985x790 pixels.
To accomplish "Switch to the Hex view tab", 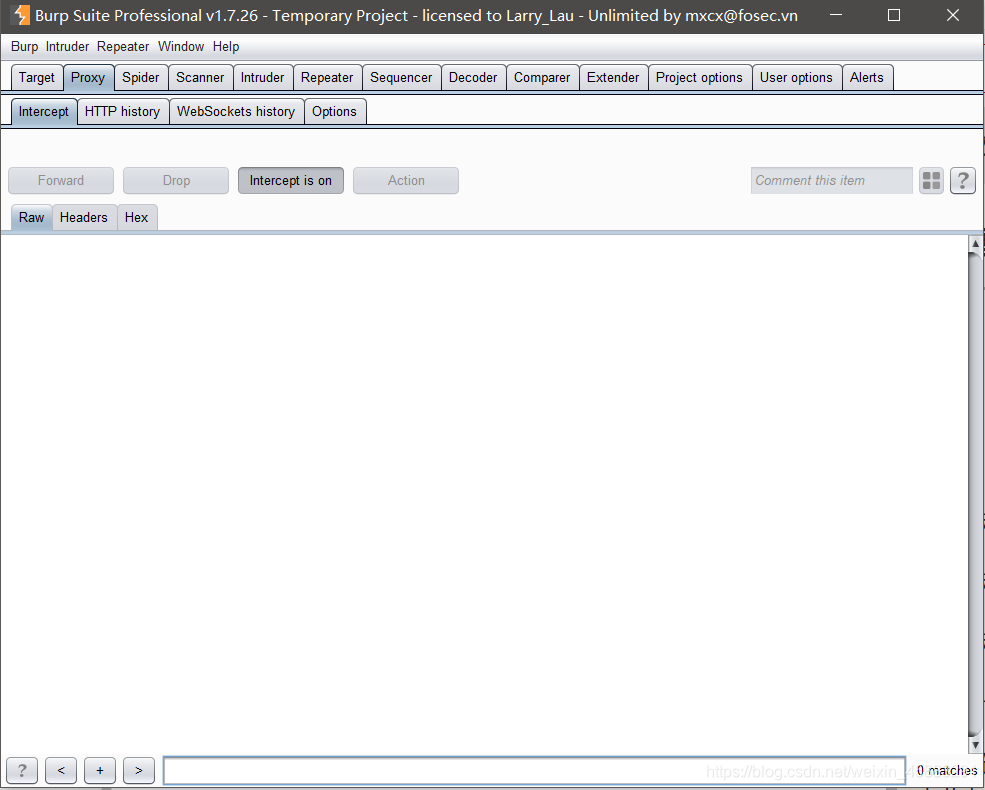I will [136, 218].
